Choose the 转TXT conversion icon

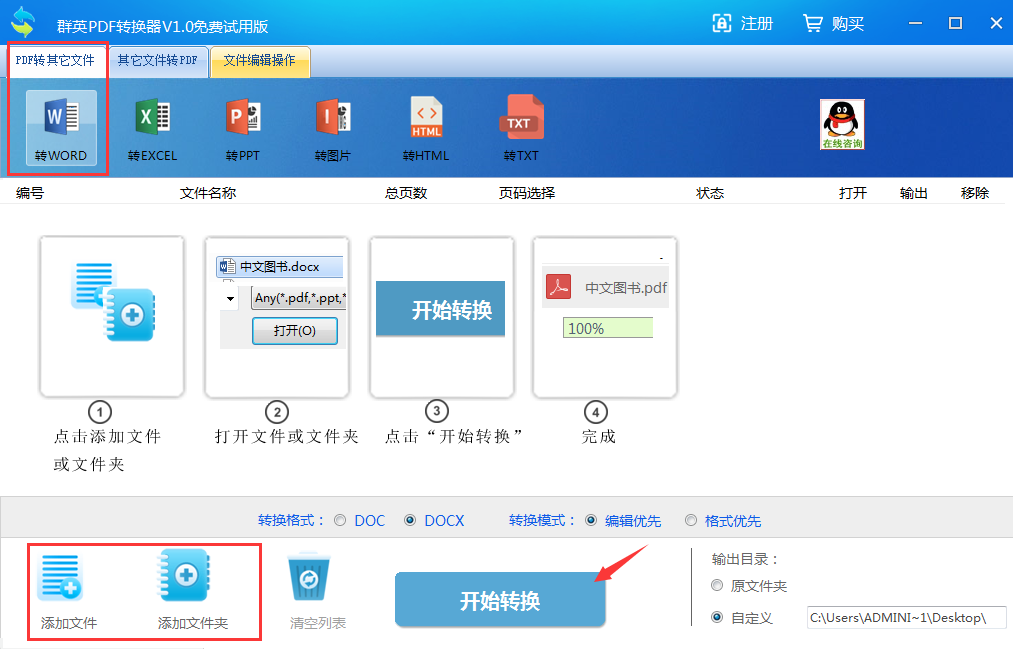click(x=521, y=128)
